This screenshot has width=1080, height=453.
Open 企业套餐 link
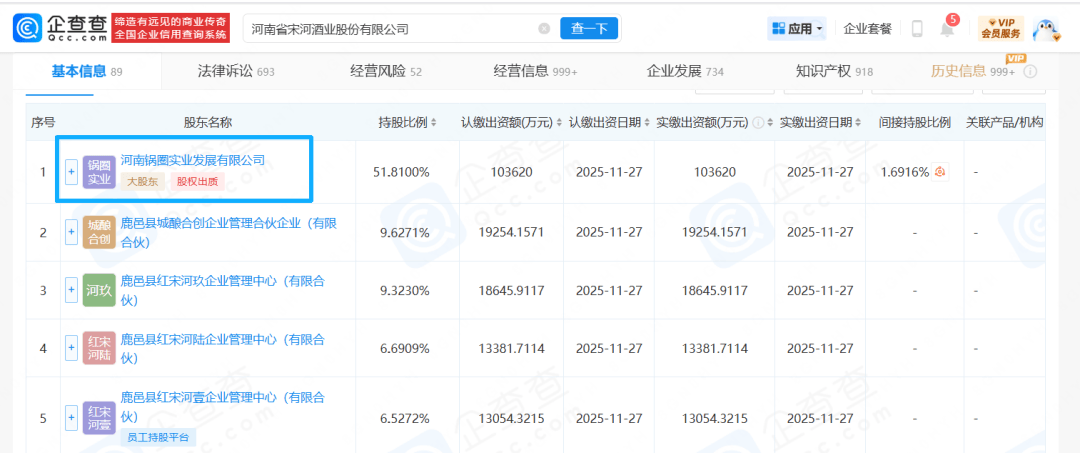click(x=868, y=29)
